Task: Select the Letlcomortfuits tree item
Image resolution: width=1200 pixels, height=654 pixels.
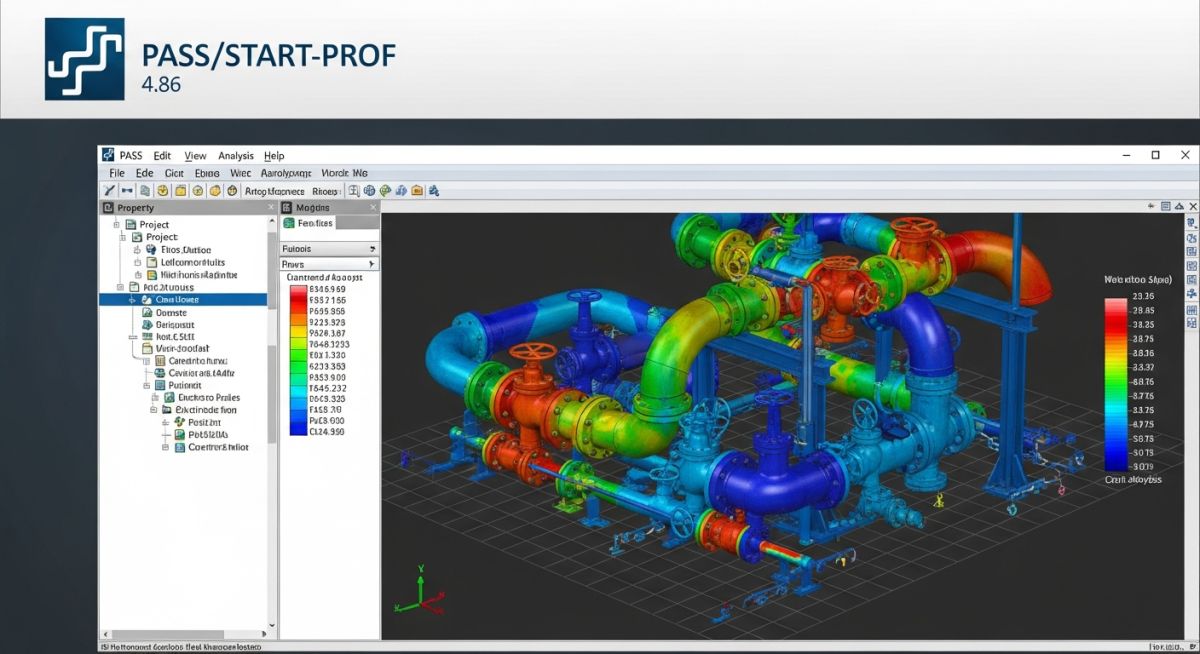Action: 193,262
